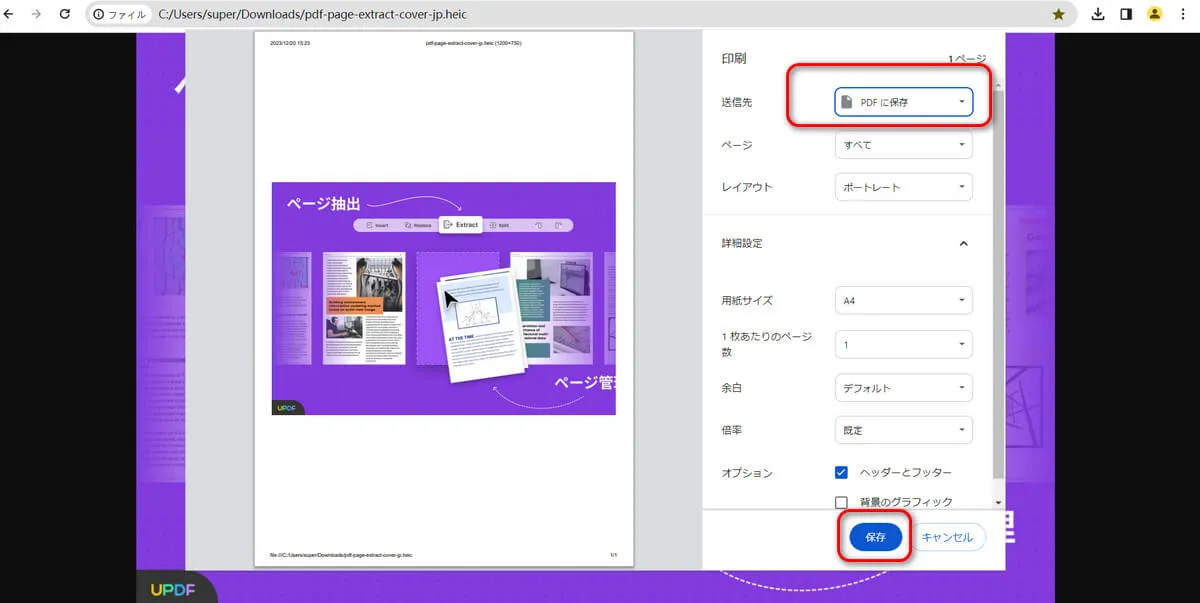Image resolution: width=1200 pixels, height=603 pixels.
Task: Click the print settings scrollbar down arrow
Action: click(997, 502)
